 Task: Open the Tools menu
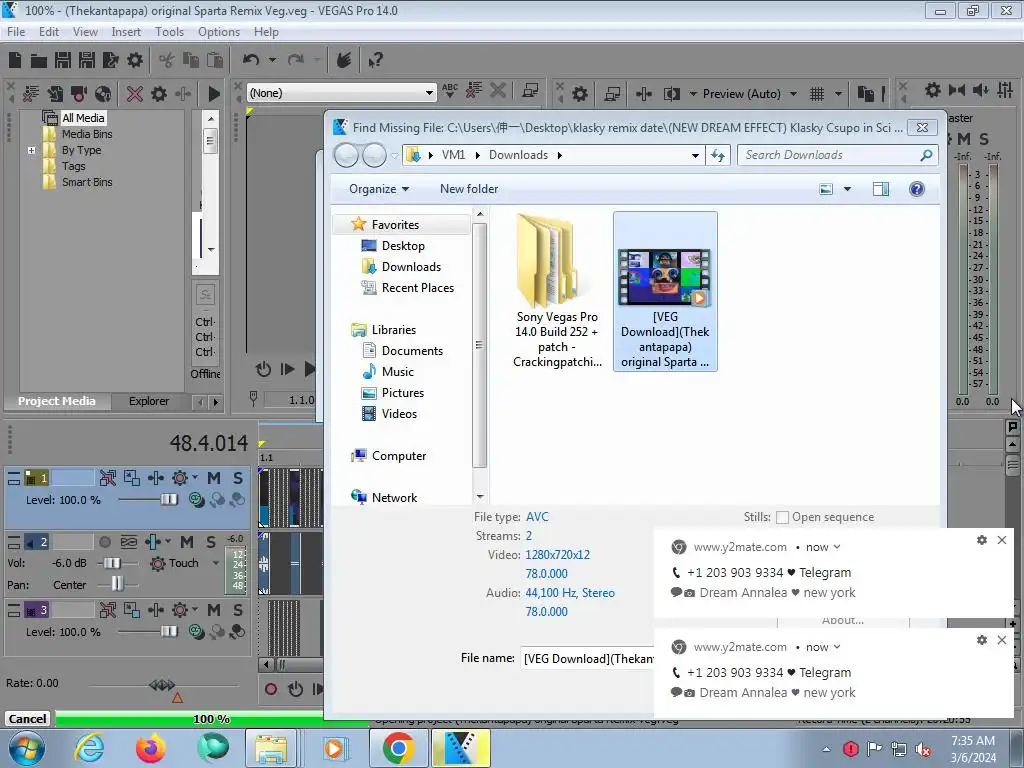[169, 32]
